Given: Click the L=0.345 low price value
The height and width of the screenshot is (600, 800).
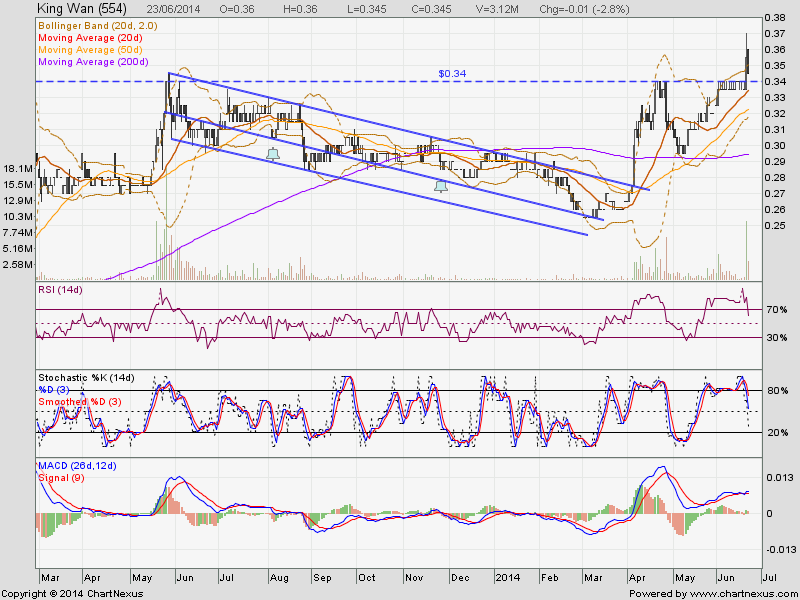Looking at the screenshot, I should click(x=366, y=9).
